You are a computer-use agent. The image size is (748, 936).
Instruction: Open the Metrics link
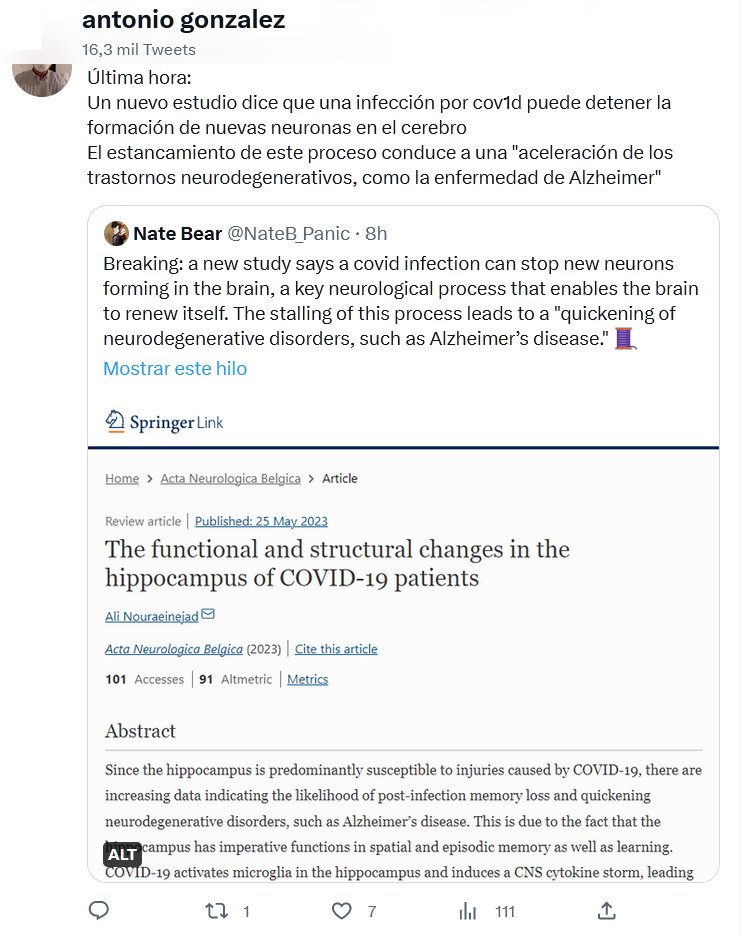pos(307,679)
